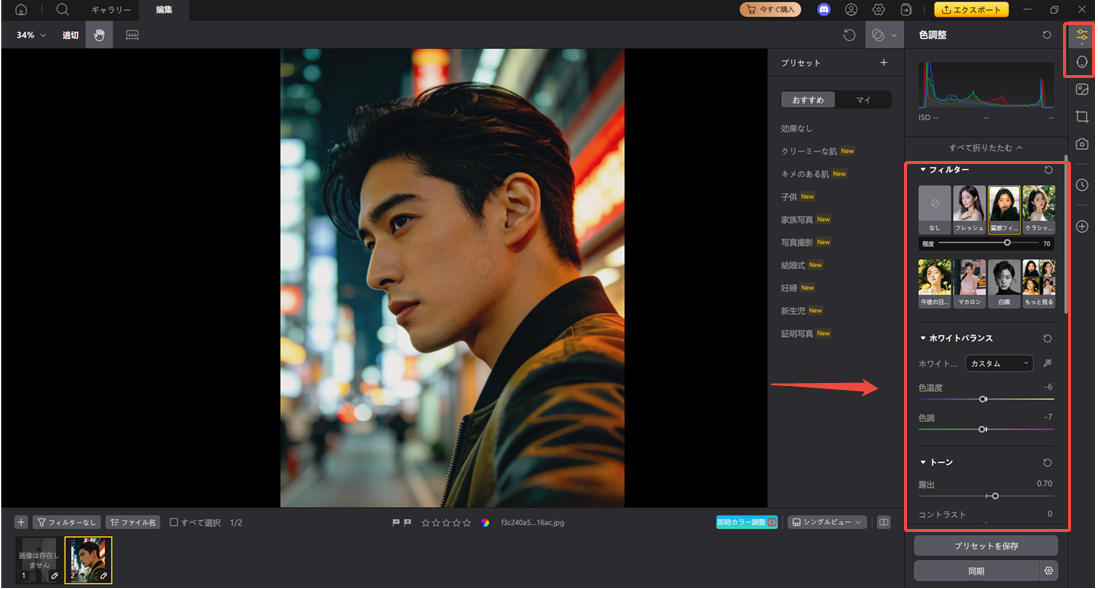
Task: Switch to the 編集 tab
Action: point(164,11)
